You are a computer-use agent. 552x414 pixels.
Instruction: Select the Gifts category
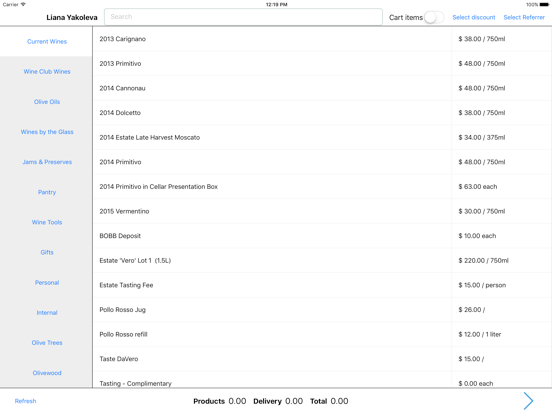click(47, 252)
